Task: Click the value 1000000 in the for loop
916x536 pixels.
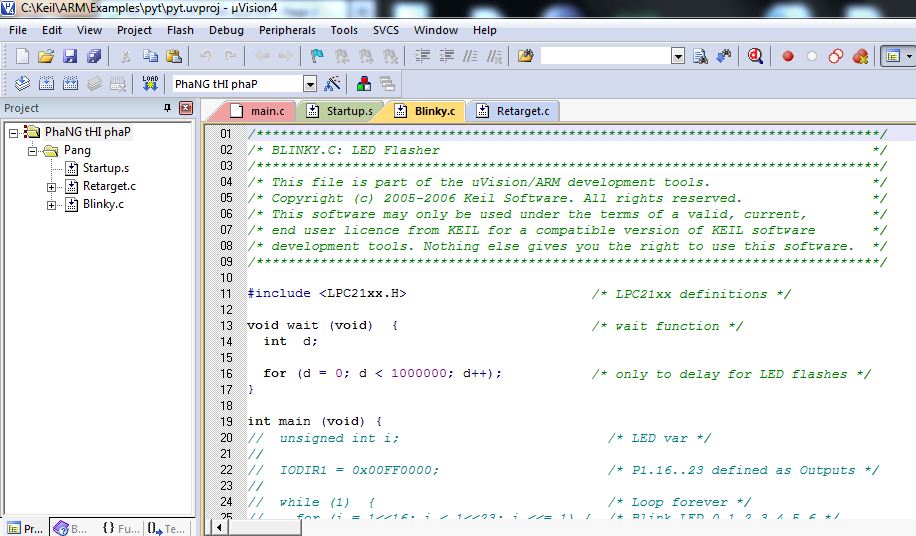Action: pos(419,373)
